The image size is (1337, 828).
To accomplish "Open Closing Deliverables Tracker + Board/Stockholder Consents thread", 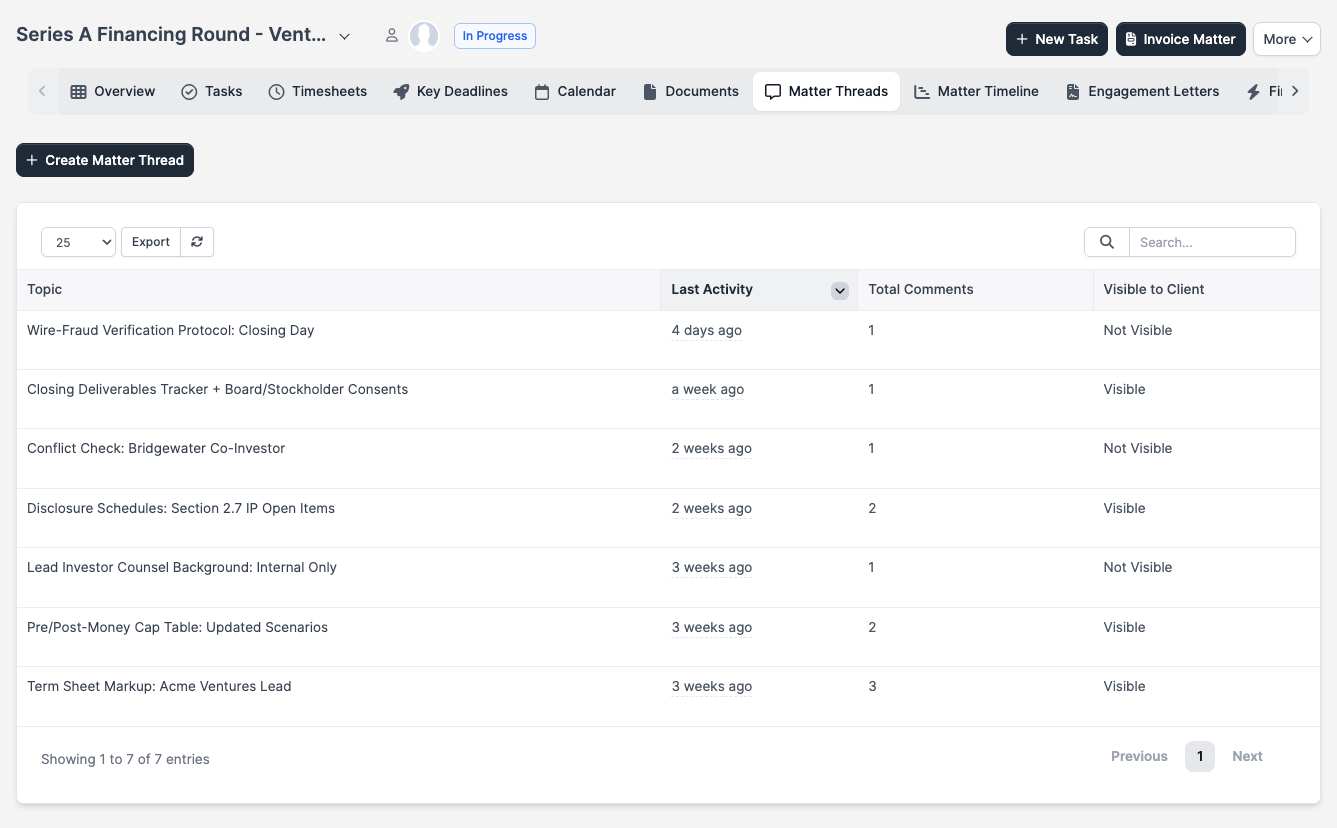I will pyautogui.click(x=217, y=389).
